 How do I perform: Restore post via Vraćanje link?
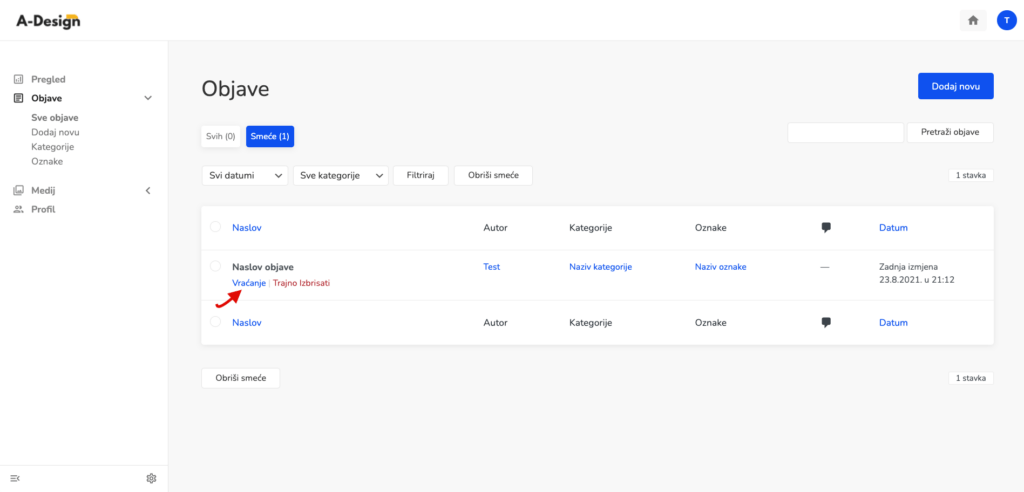pos(249,283)
